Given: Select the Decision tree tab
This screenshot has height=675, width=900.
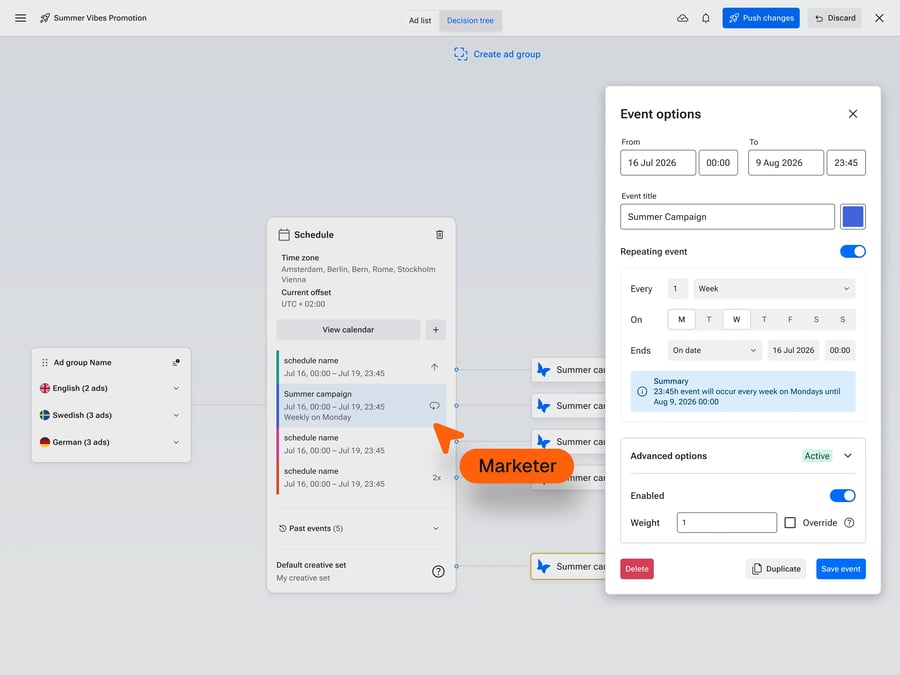Looking at the screenshot, I should 470,19.
